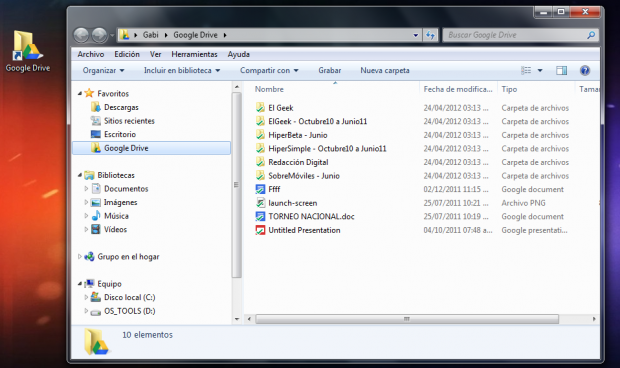Click the Grupo en el hogar icon
The width and height of the screenshot is (620, 368).
tap(89, 257)
